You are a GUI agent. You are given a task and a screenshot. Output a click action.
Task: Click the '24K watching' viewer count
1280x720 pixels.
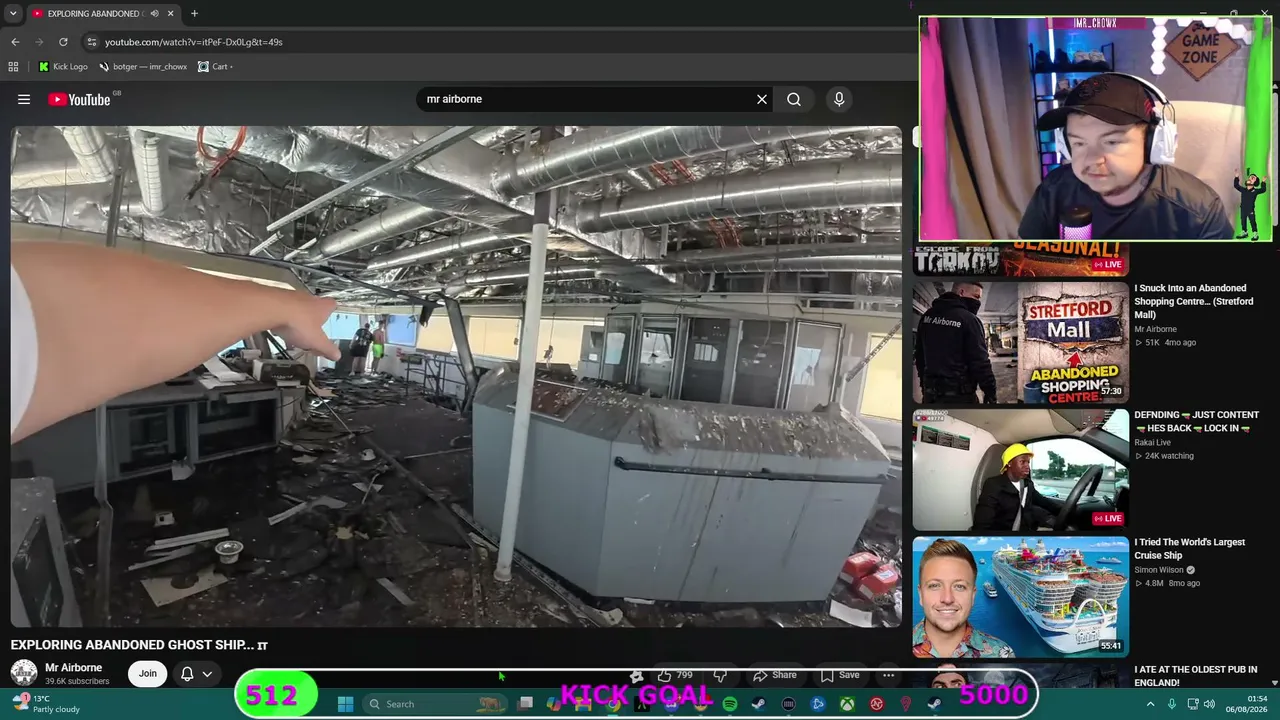[1164, 456]
